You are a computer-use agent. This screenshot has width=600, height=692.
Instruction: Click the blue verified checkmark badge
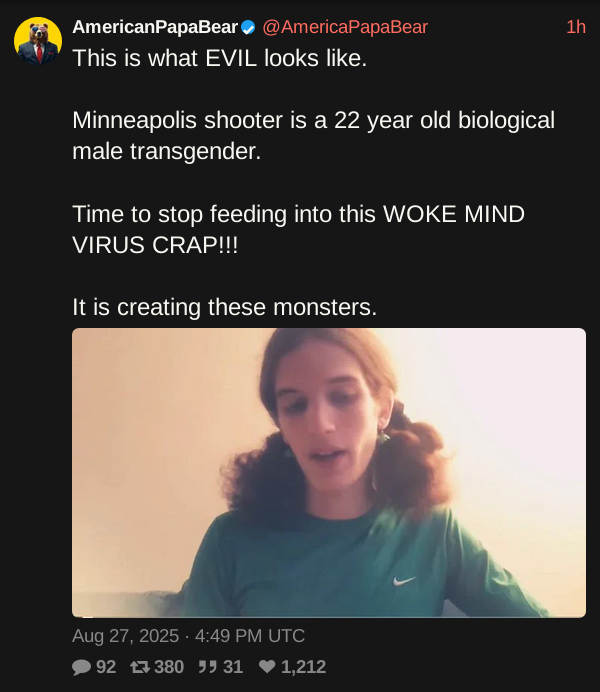click(248, 28)
